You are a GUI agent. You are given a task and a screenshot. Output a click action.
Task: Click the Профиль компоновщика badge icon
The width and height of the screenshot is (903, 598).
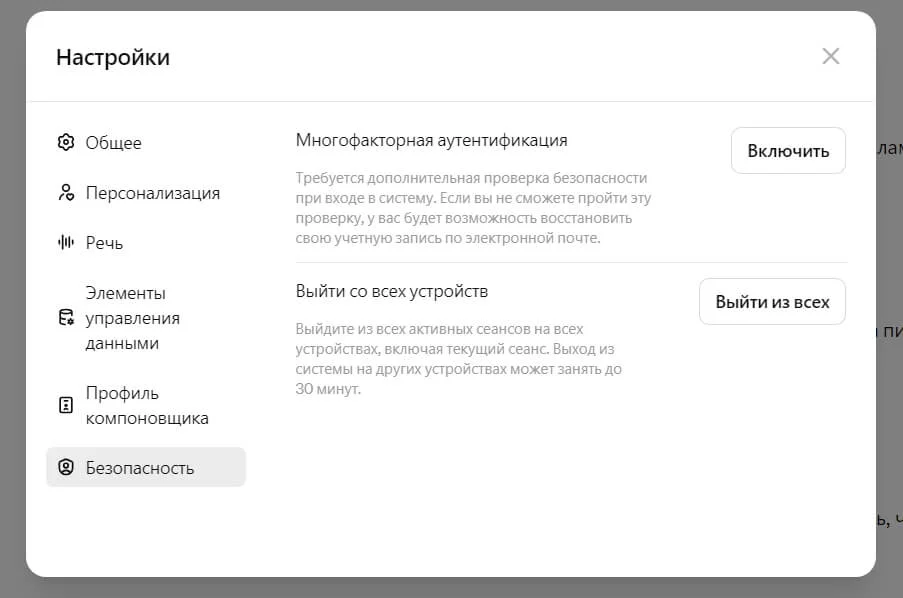pos(66,405)
